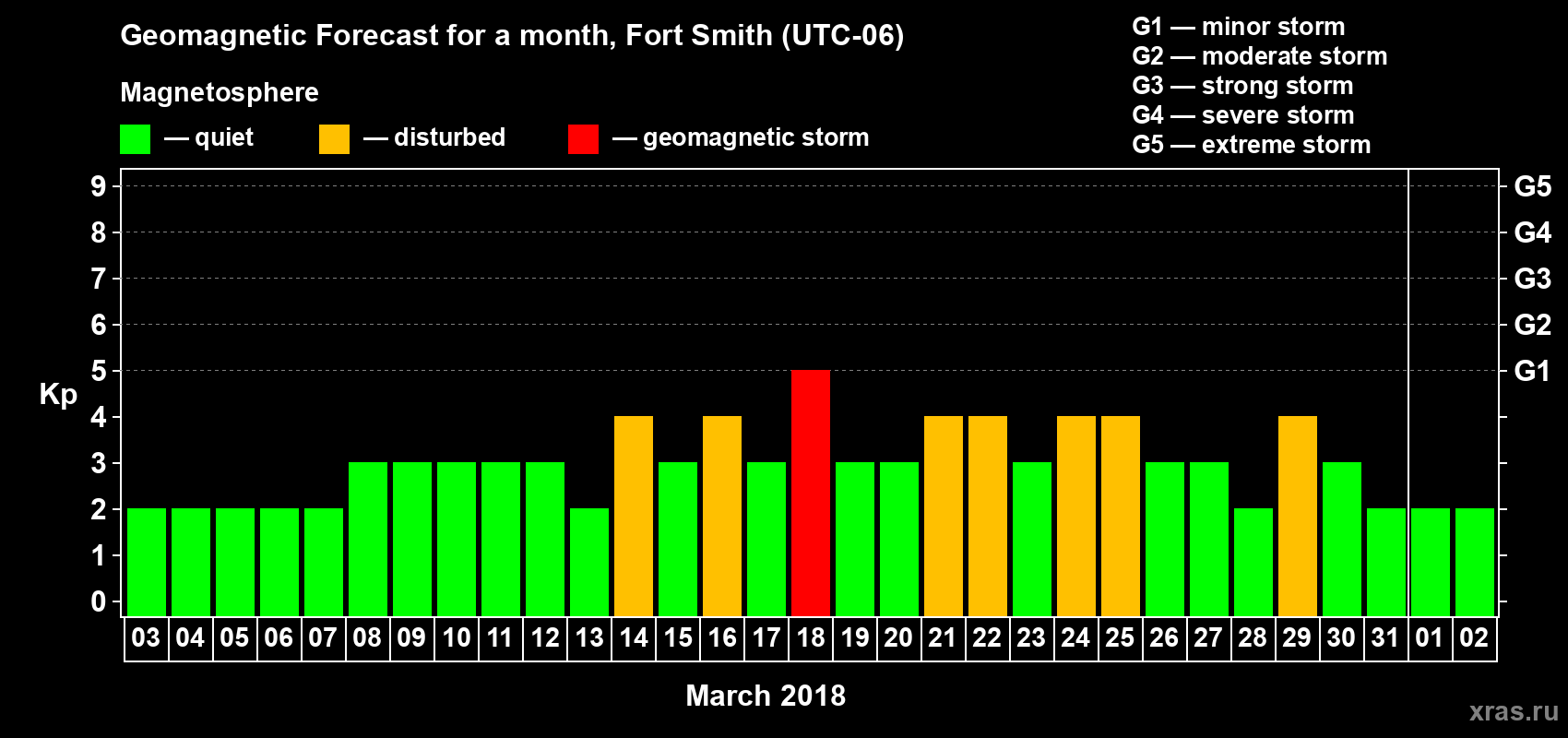Select the green bar for March 08

click(x=368, y=539)
